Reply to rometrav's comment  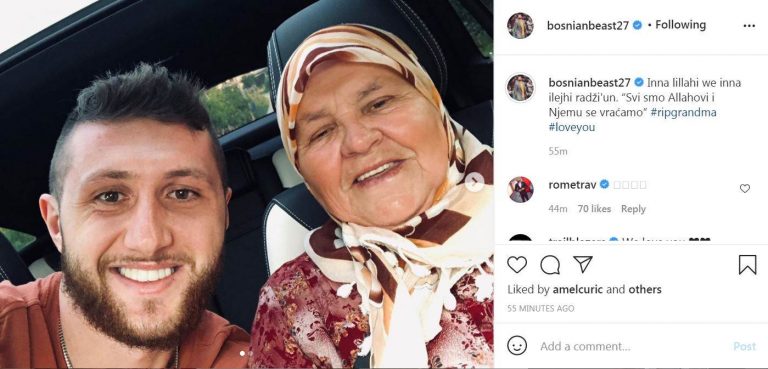[x=633, y=209]
